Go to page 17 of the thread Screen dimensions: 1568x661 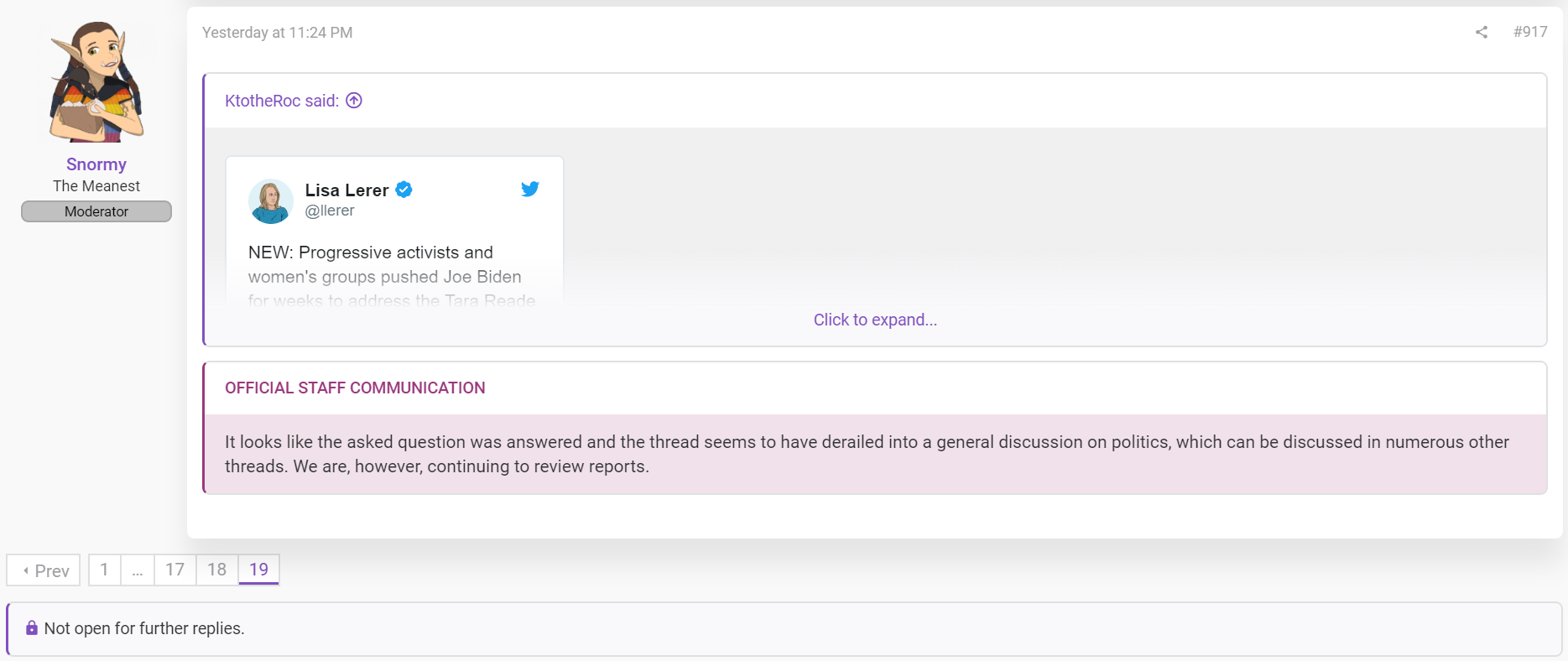[175, 570]
